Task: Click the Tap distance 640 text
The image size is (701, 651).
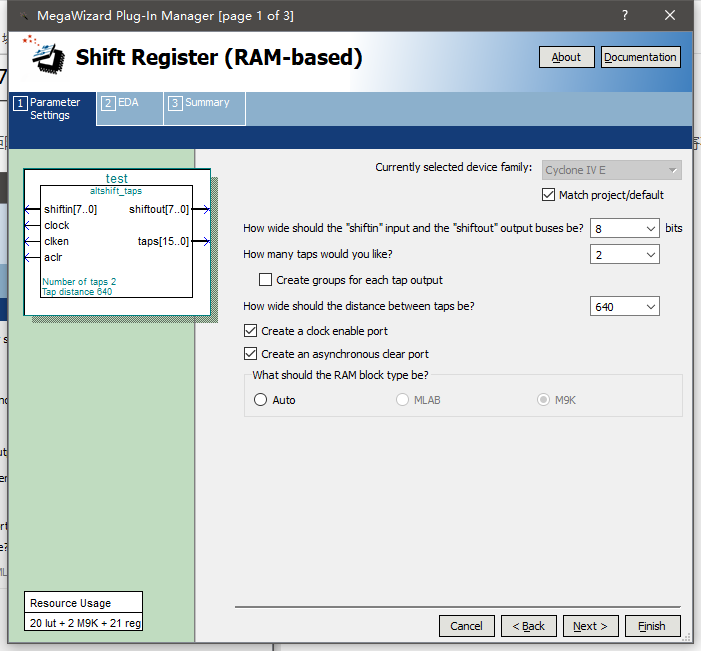Action: pyautogui.click(x=77, y=292)
